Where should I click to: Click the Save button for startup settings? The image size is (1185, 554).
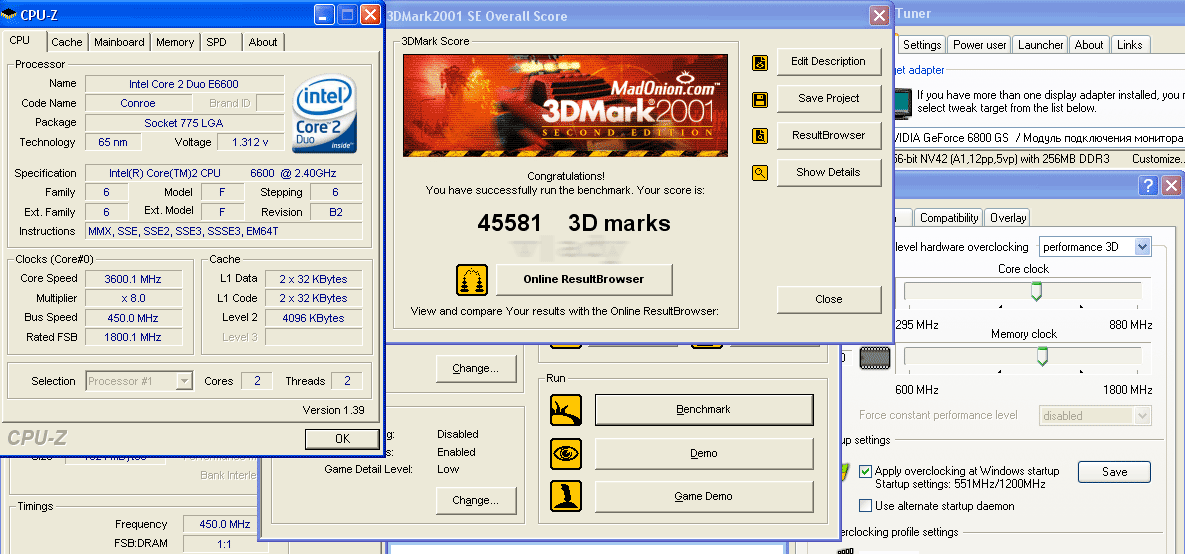1114,472
